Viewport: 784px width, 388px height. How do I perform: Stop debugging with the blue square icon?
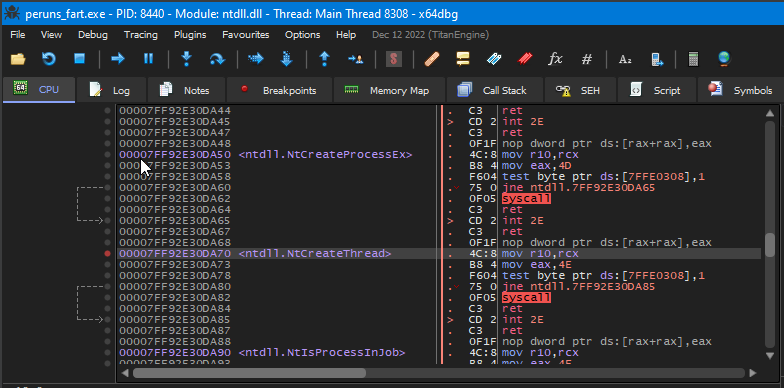pos(80,59)
